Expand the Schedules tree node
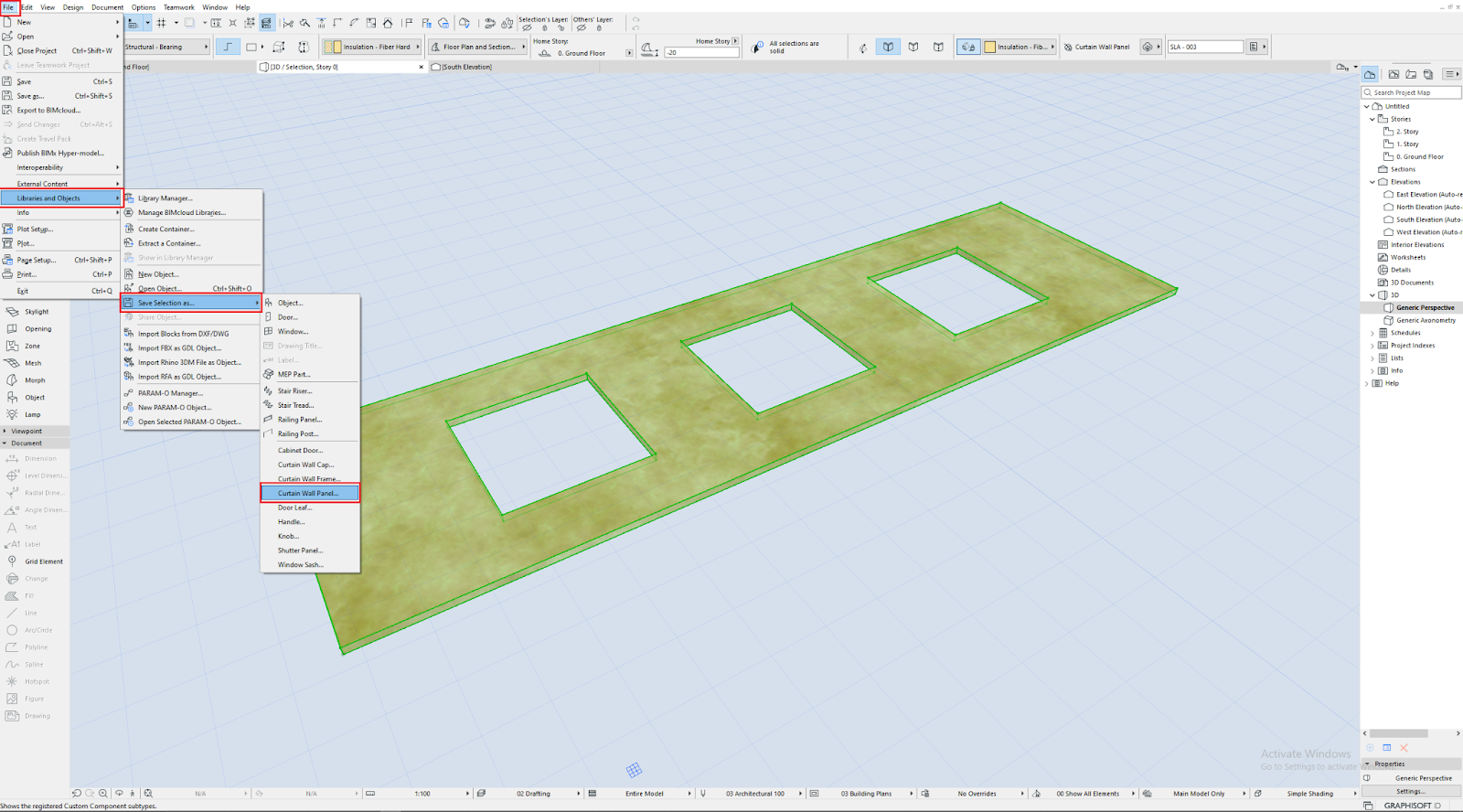Viewport: 1463px width, 812px height. [x=1372, y=333]
